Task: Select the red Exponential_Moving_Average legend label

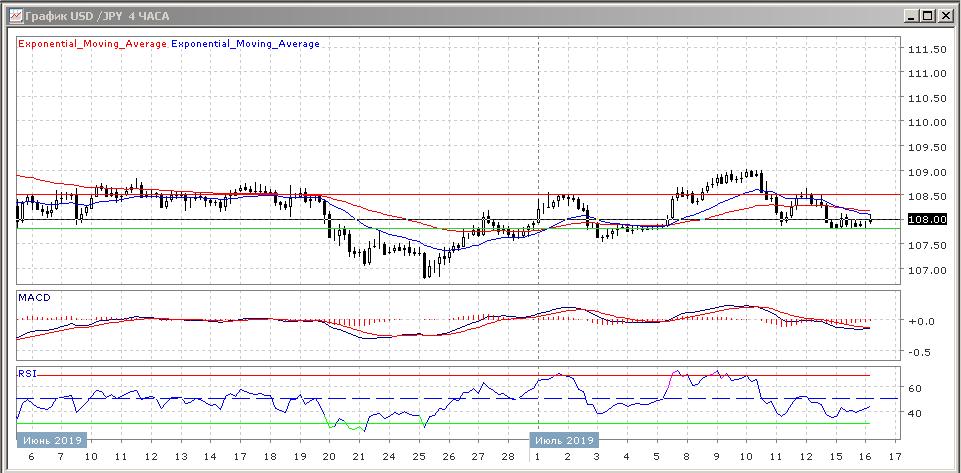Action: [x=93, y=44]
